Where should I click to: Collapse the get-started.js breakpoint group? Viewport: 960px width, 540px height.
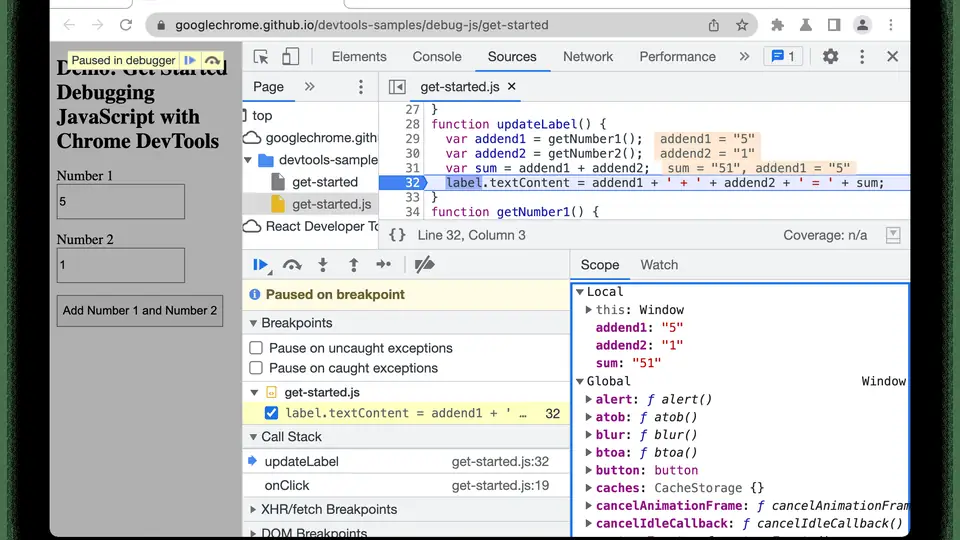pos(253,392)
